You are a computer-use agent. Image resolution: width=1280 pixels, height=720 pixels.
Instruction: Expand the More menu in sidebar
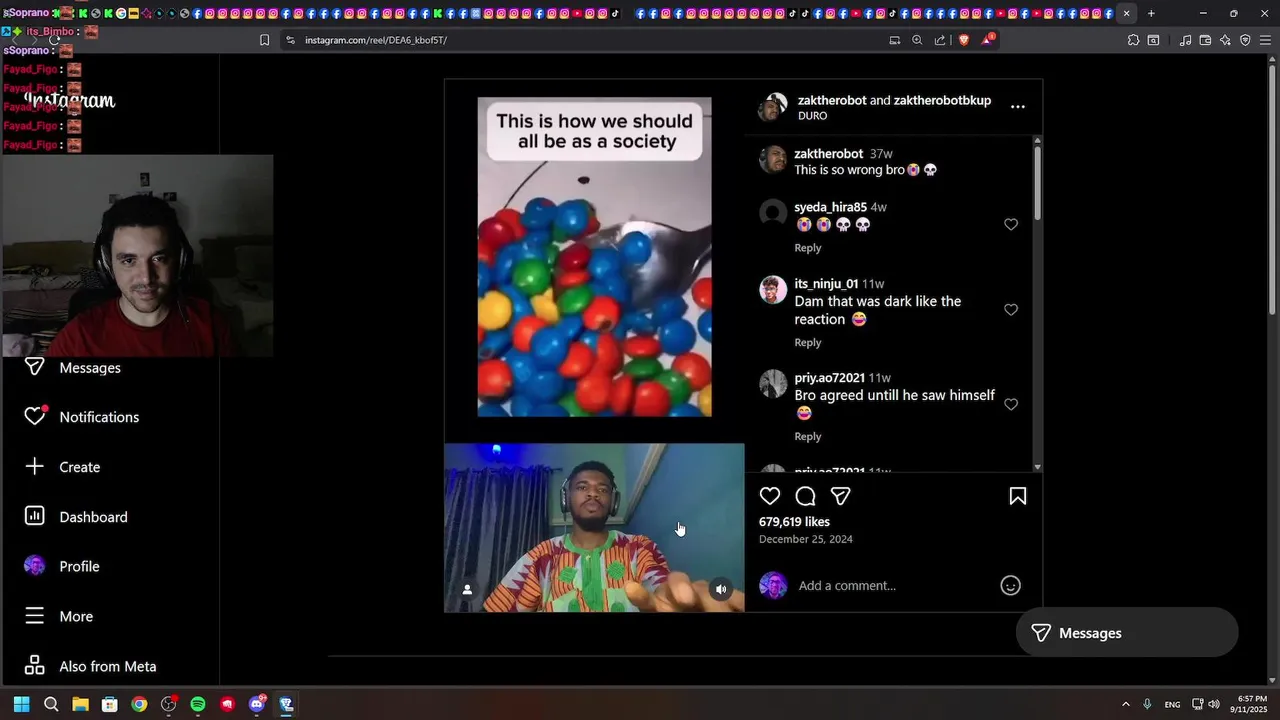[76, 616]
